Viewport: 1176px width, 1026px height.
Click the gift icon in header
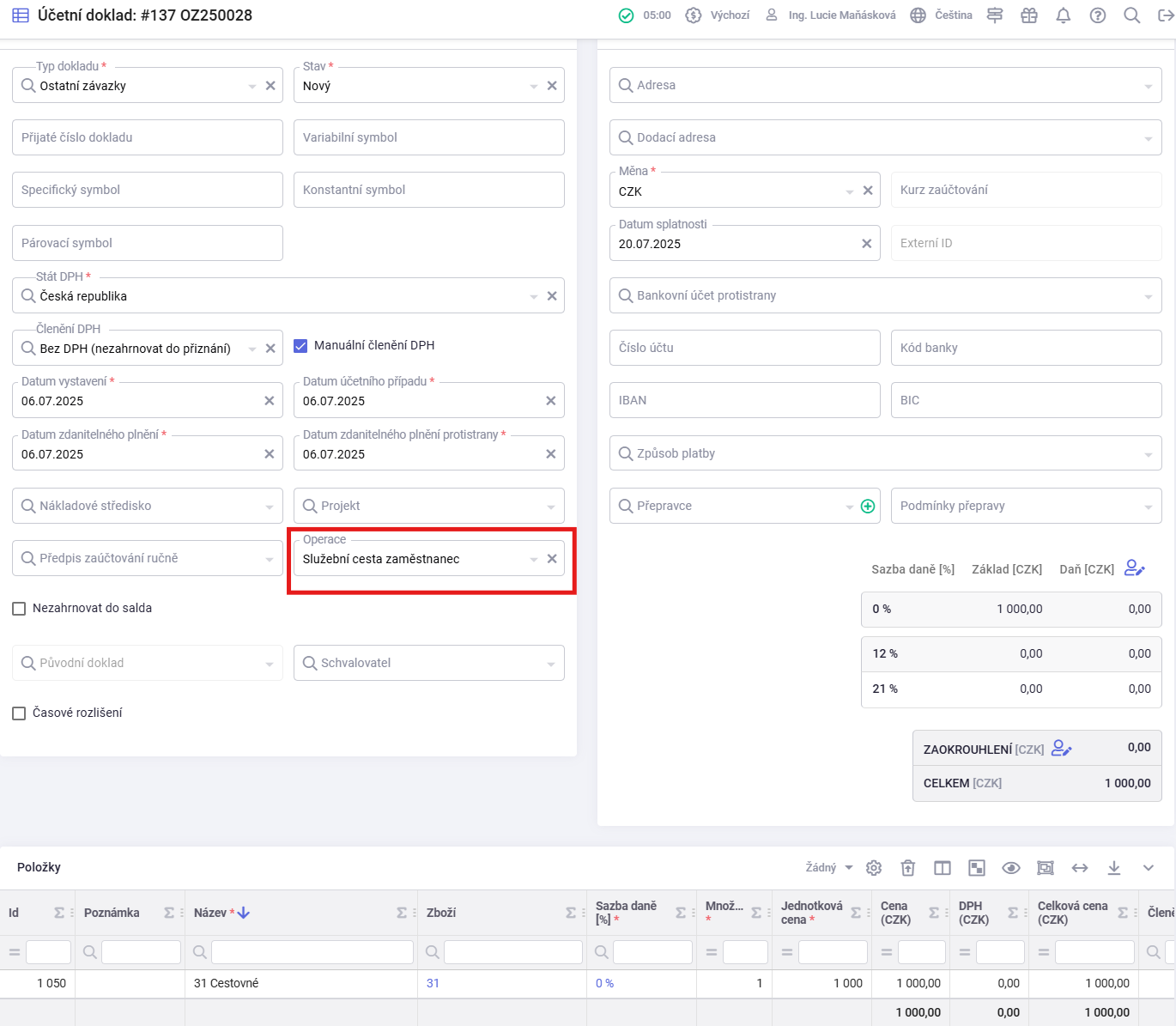[1028, 15]
